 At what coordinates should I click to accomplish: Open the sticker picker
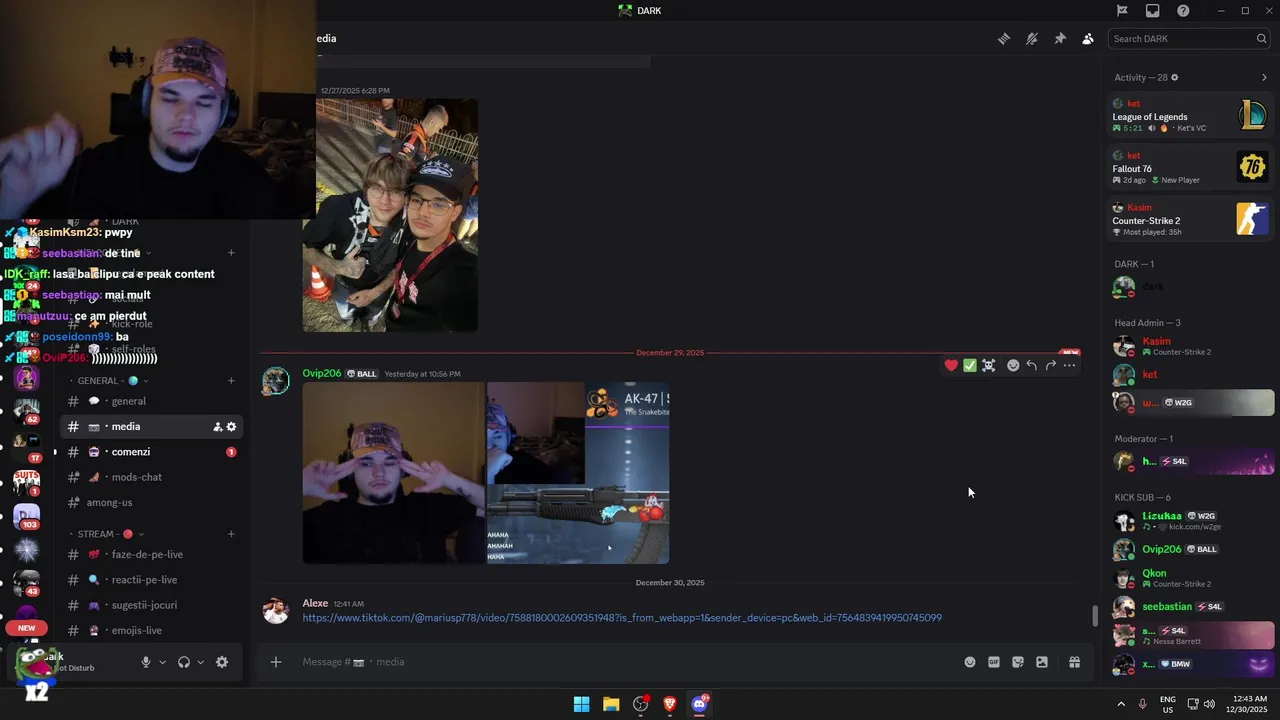click(1018, 662)
